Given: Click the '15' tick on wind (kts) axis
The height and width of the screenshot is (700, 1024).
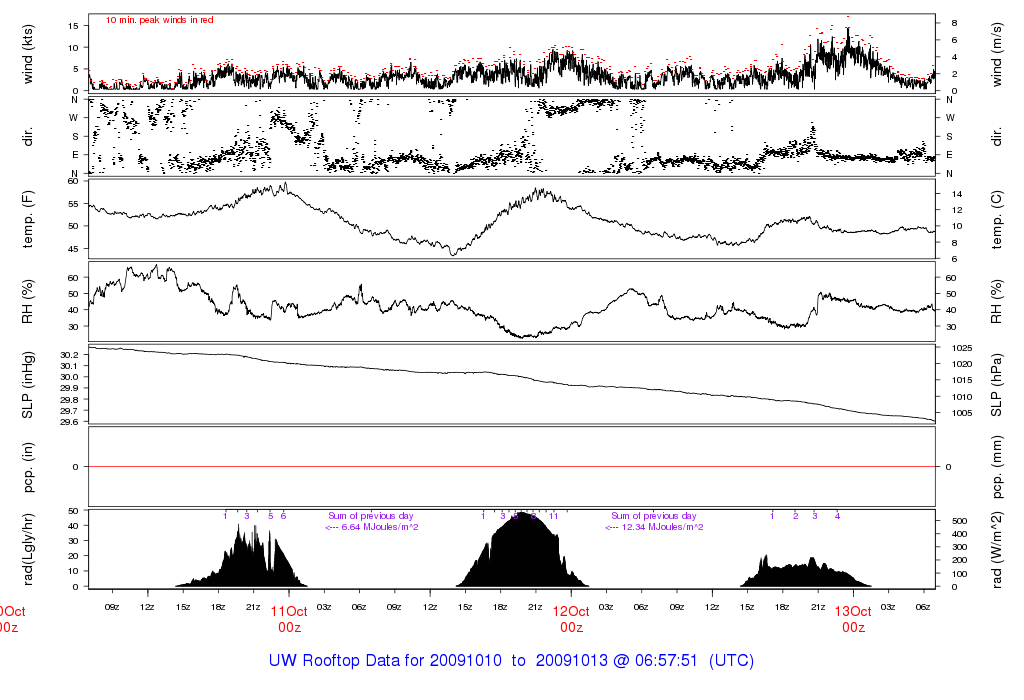Looking at the screenshot, I should (72, 26).
